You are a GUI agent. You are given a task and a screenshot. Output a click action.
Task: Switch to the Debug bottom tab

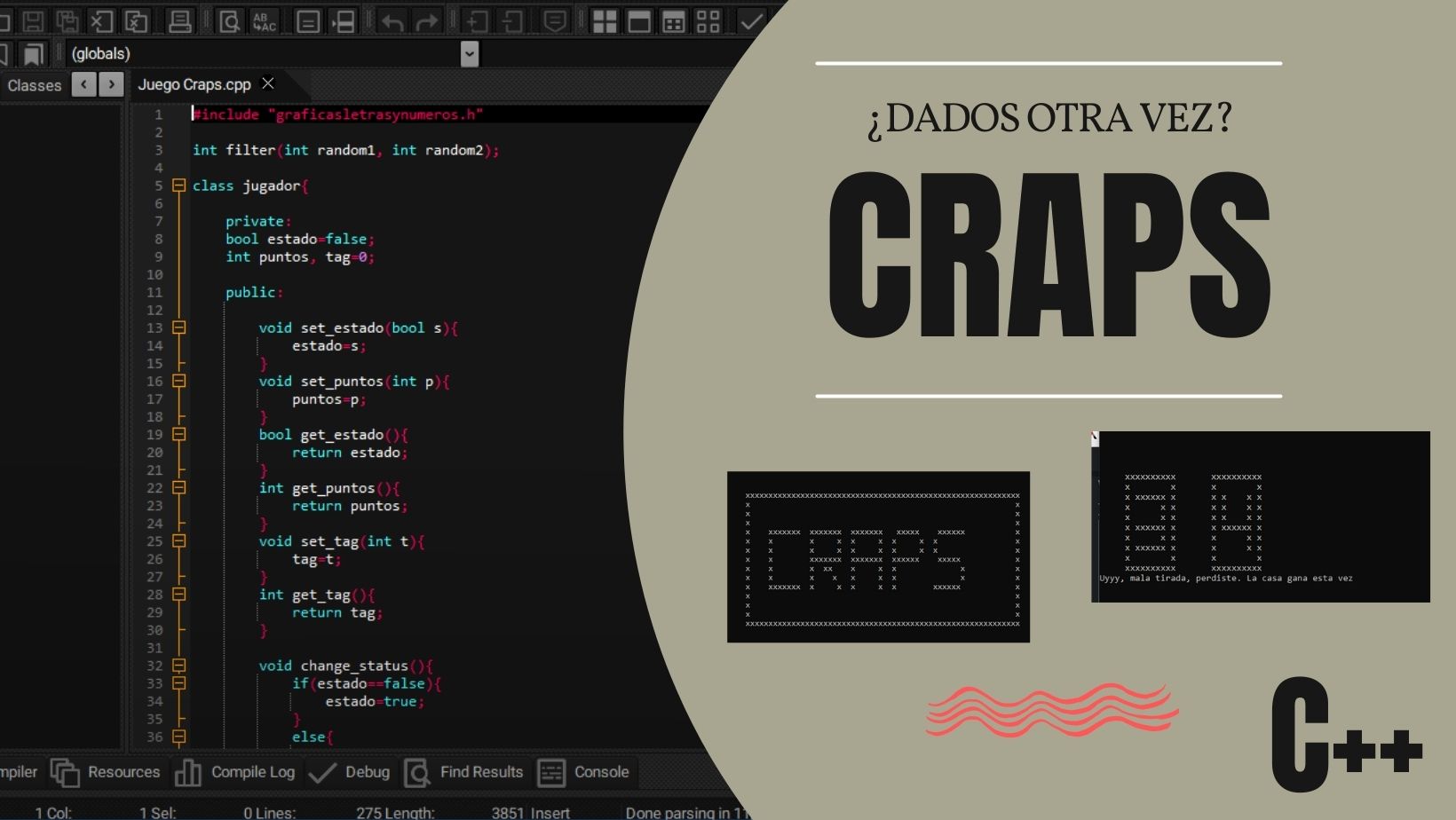click(x=349, y=772)
